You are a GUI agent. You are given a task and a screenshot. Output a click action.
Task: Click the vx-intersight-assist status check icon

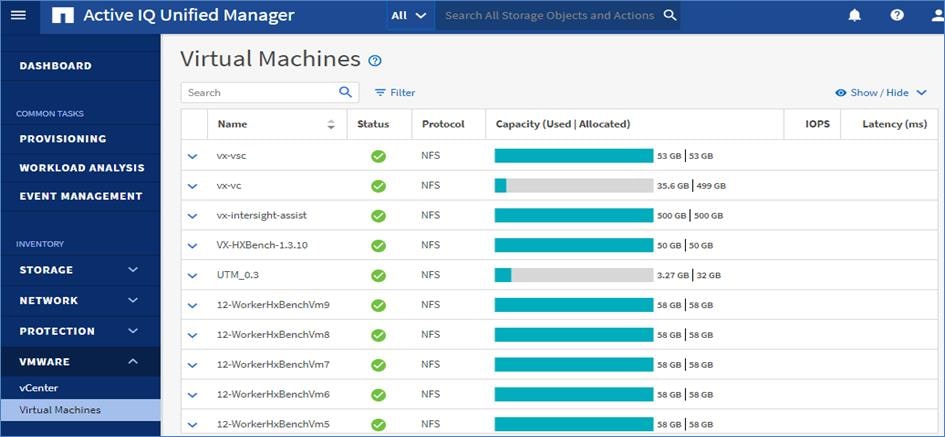coord(378,216)
